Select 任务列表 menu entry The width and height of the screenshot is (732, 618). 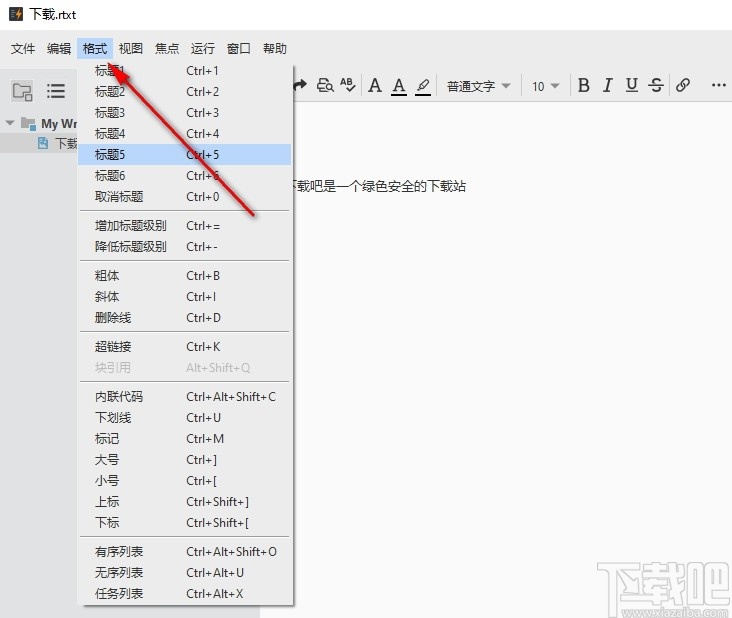pyautogui.click(x=185, y=593)
